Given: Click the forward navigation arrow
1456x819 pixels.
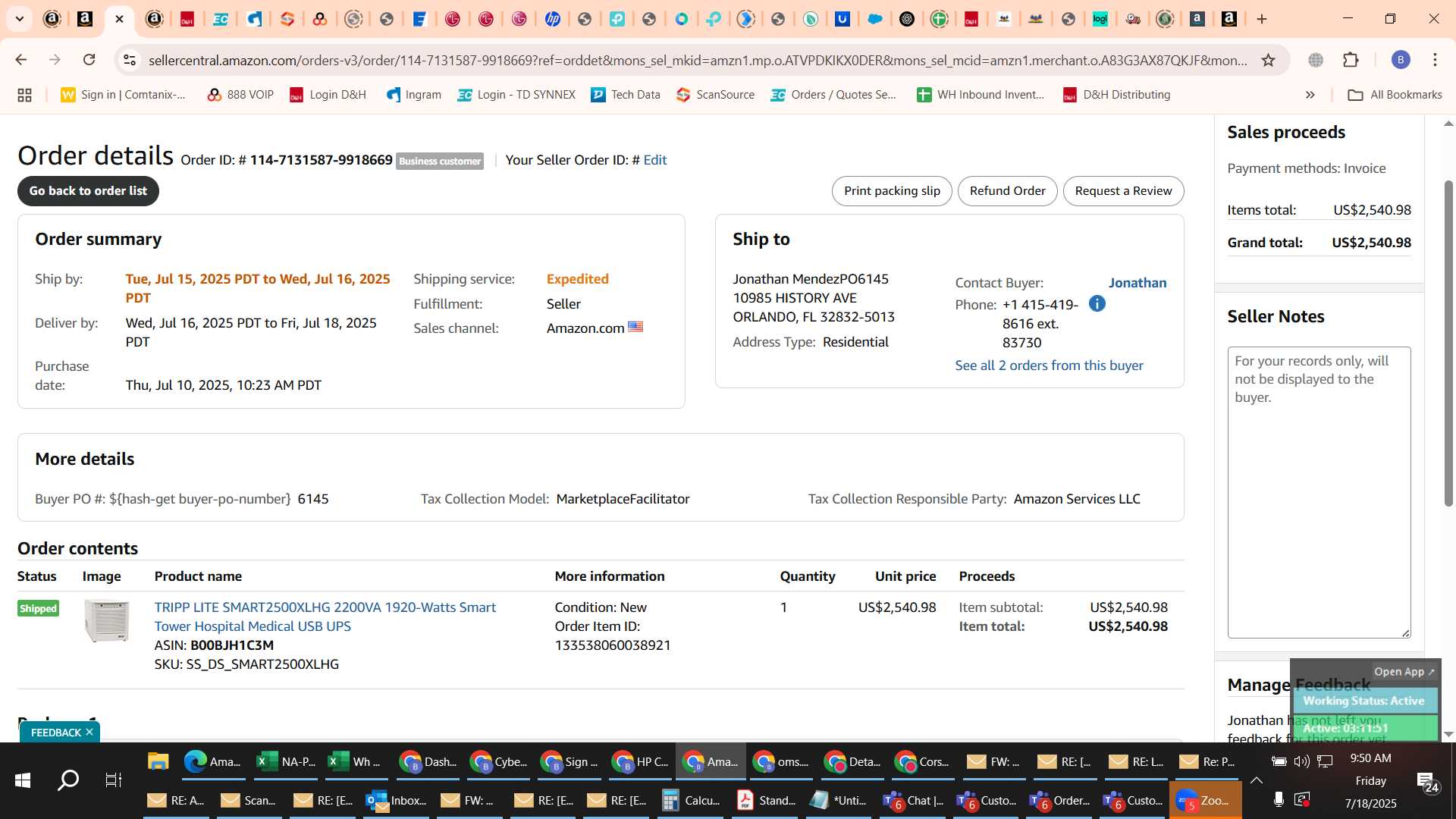Looking at the screenshot, I should [x=55, y=60].
